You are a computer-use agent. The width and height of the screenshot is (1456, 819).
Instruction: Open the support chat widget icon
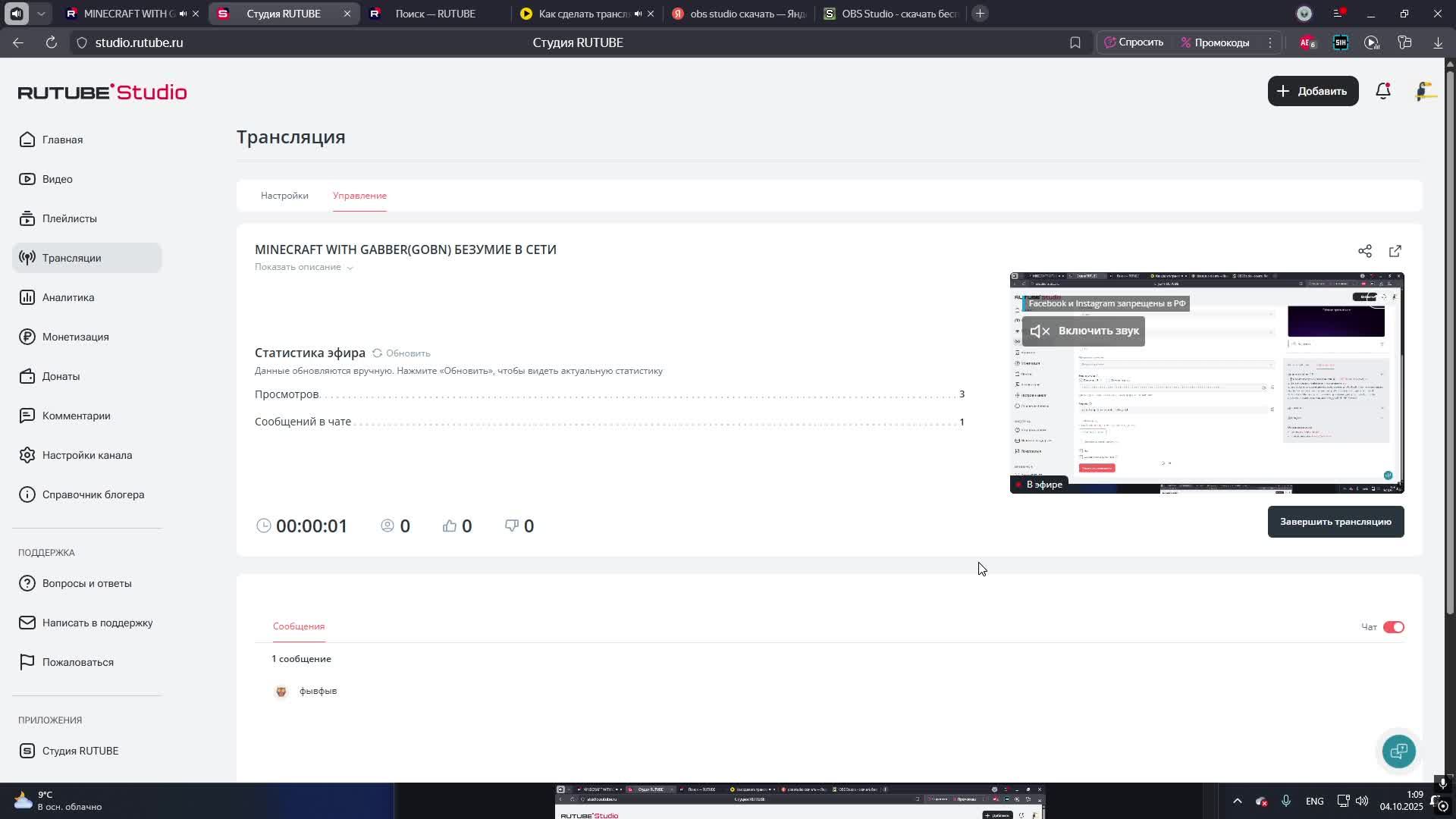[x=1398, y=751]
